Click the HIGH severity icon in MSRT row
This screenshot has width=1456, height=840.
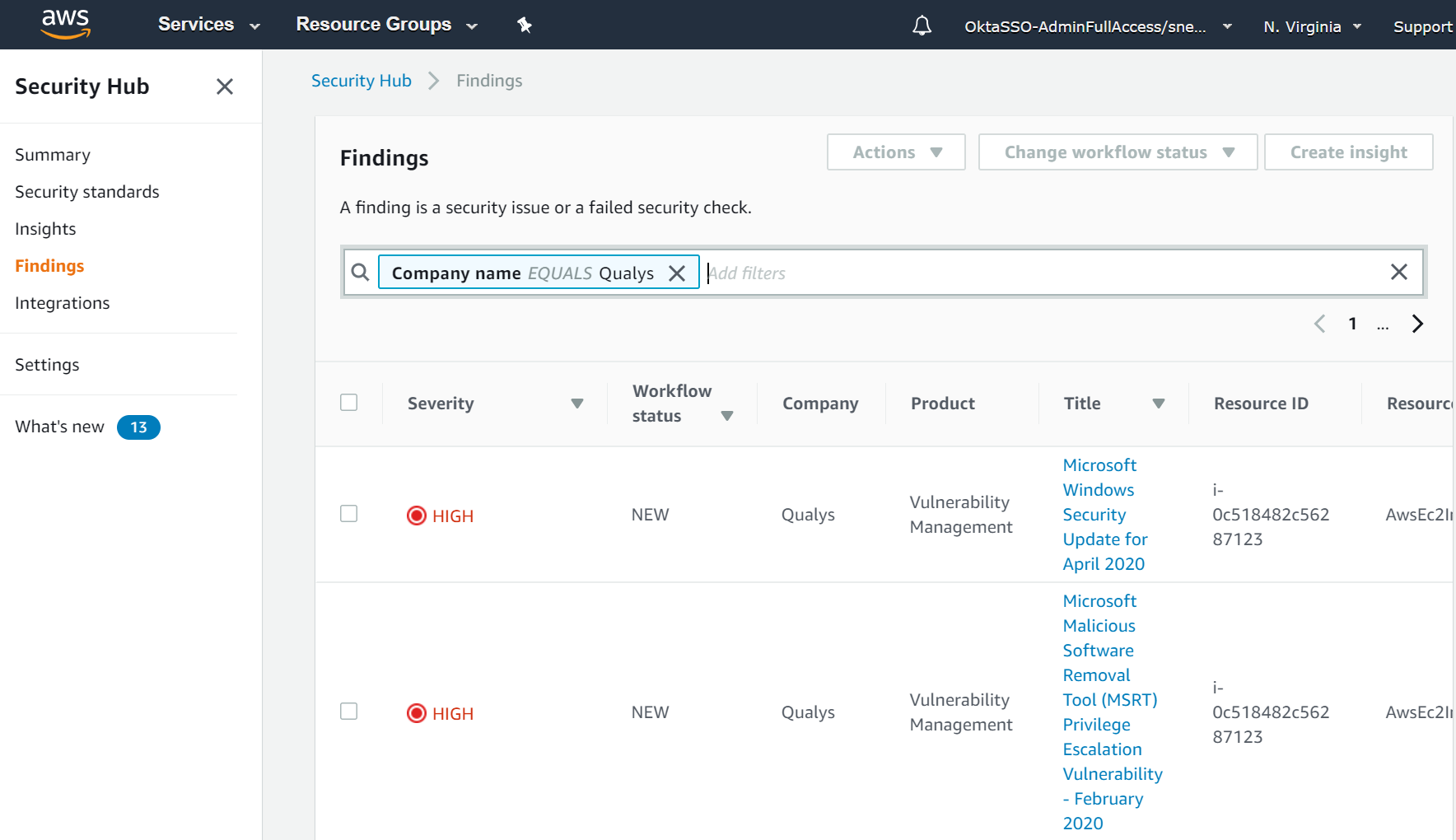pos(417,713)
